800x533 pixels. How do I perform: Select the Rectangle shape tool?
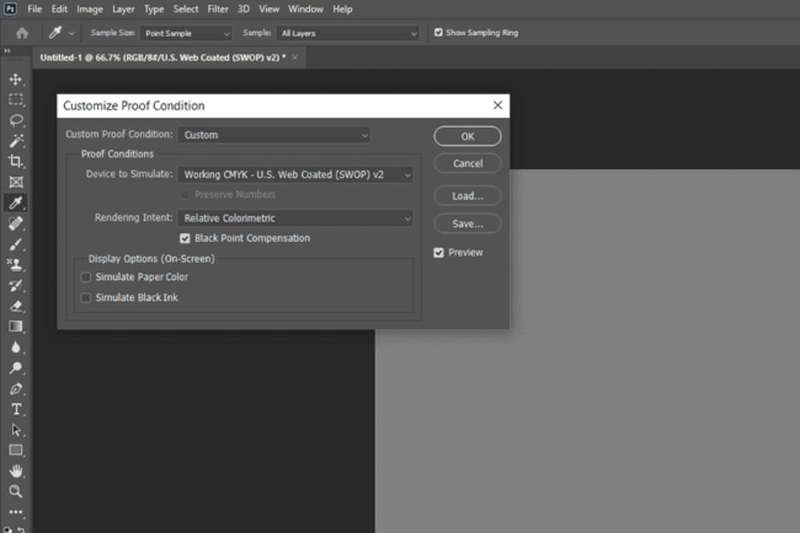click(x=16, y=450)
